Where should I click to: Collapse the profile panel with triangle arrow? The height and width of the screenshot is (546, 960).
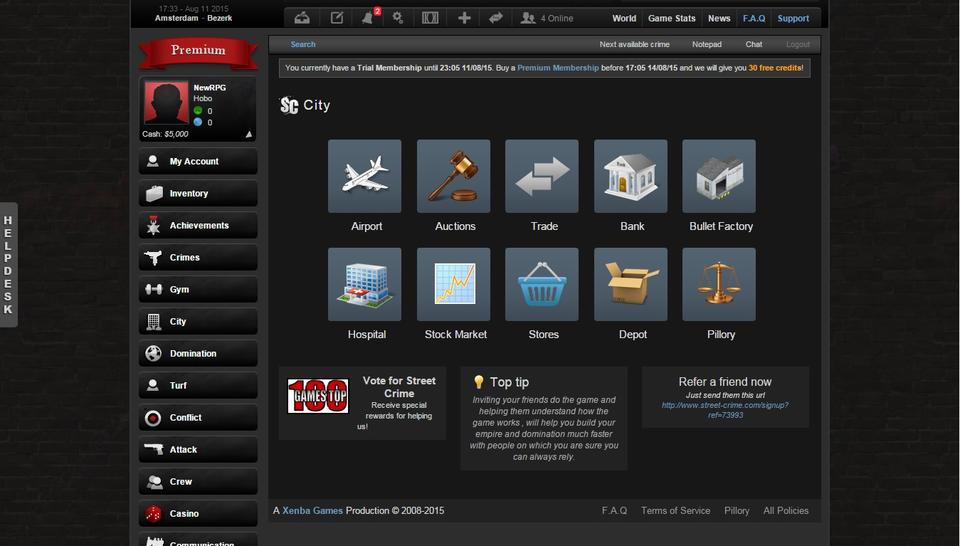249,134
